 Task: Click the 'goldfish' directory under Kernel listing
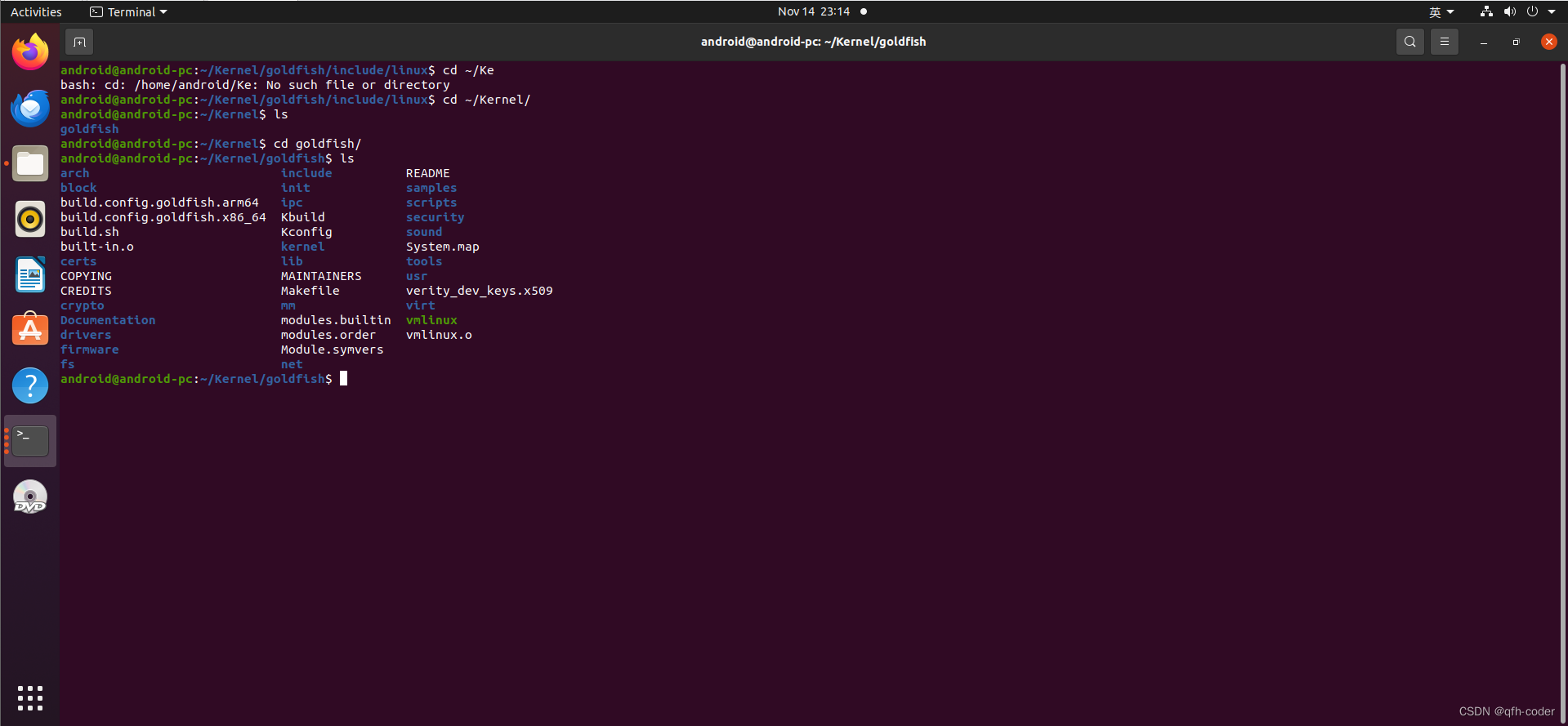coord(90,129)
